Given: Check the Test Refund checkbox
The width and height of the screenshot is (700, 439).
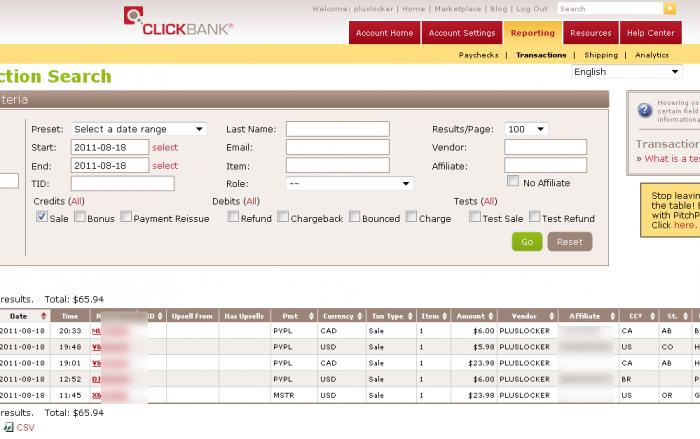Looking at the screenshot, I should coord(534,217).
